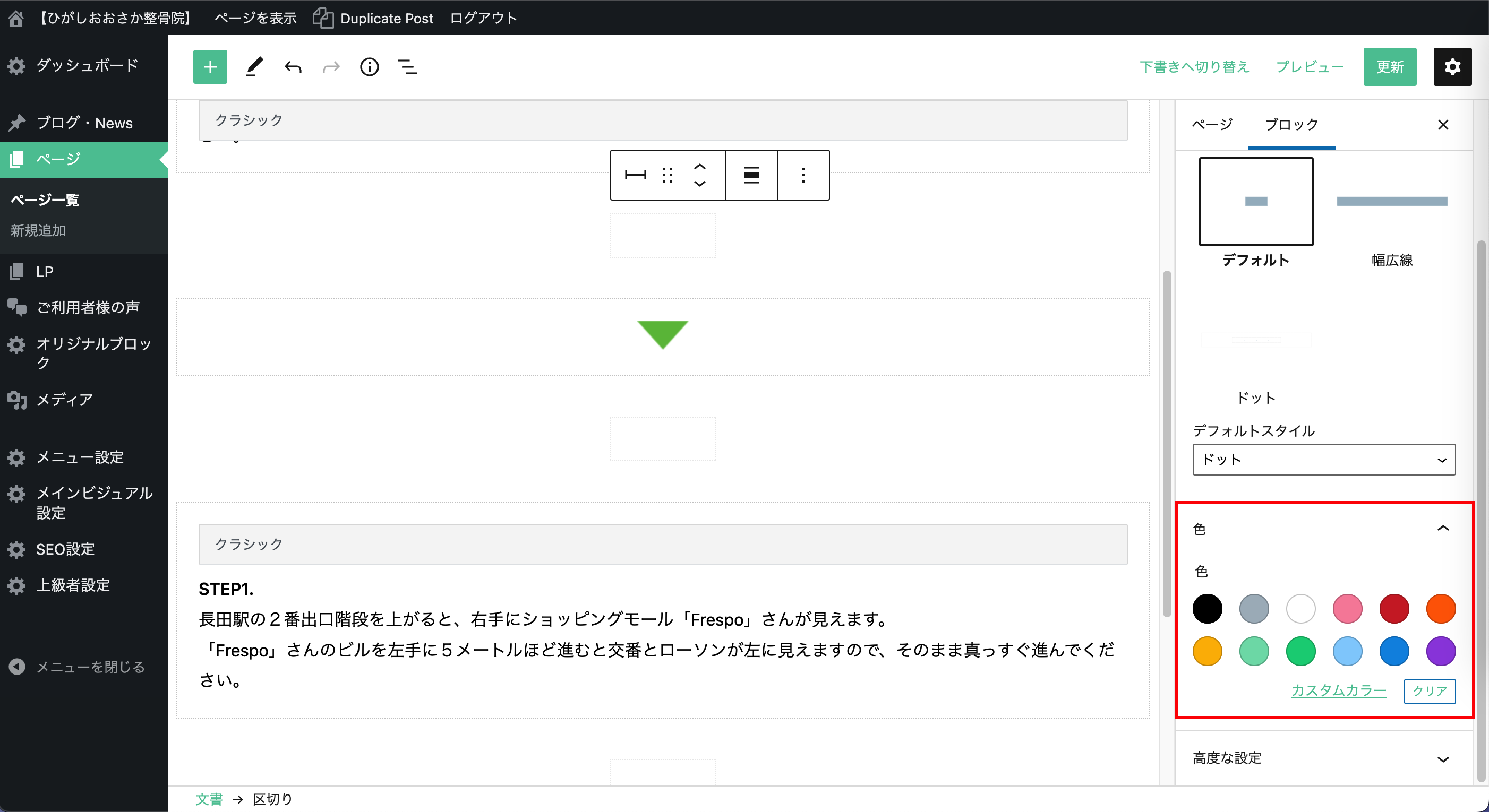Expand the 高度な設定 section
Screen dimensions: 1489x812
(1323, 758)
